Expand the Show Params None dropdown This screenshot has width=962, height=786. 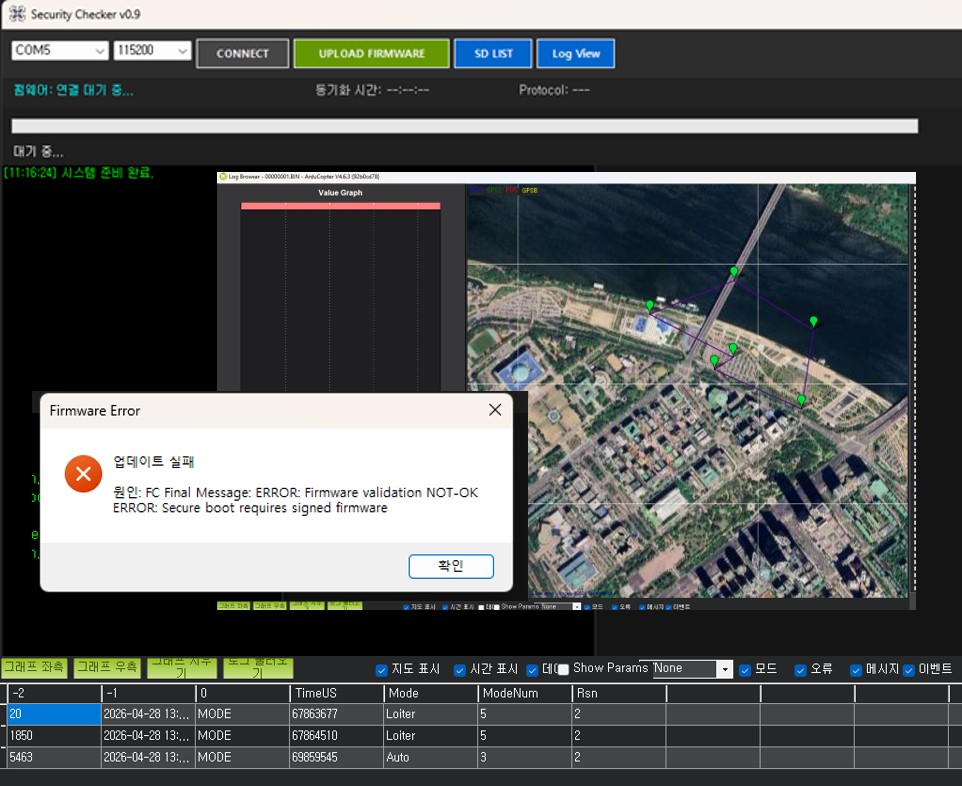693,669
